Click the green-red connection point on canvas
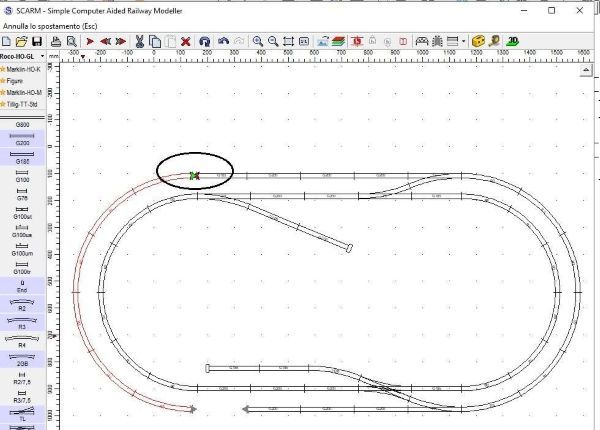Screen dimensions: 600x430 (x=194, y=175)
